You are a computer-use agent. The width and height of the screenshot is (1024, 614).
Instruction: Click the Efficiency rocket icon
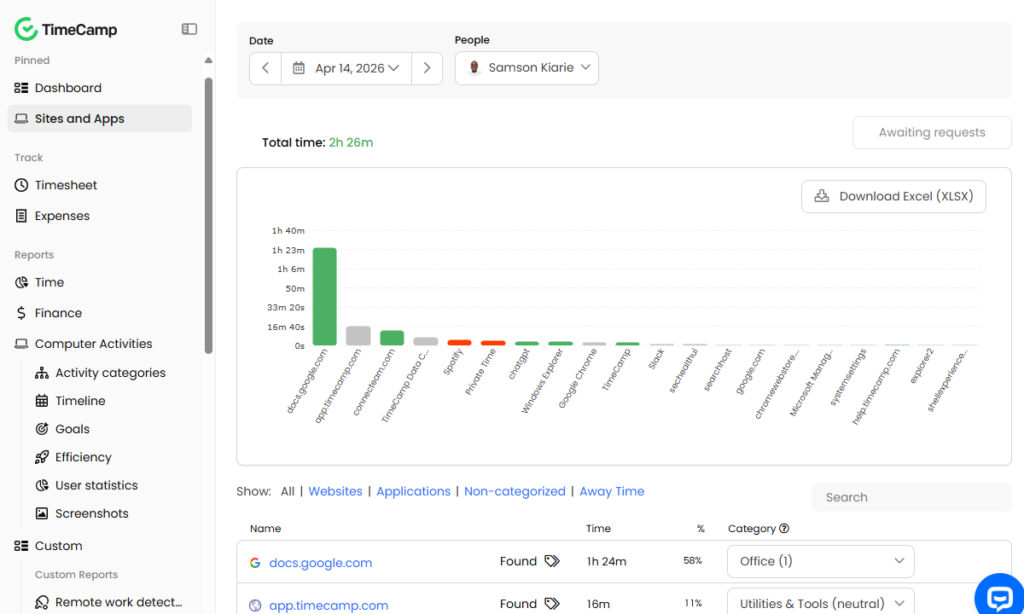tap(42, 457)
